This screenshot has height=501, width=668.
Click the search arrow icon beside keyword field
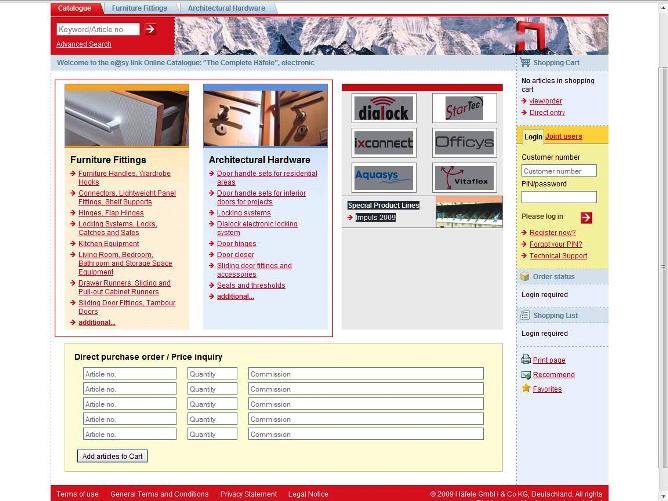150,29
